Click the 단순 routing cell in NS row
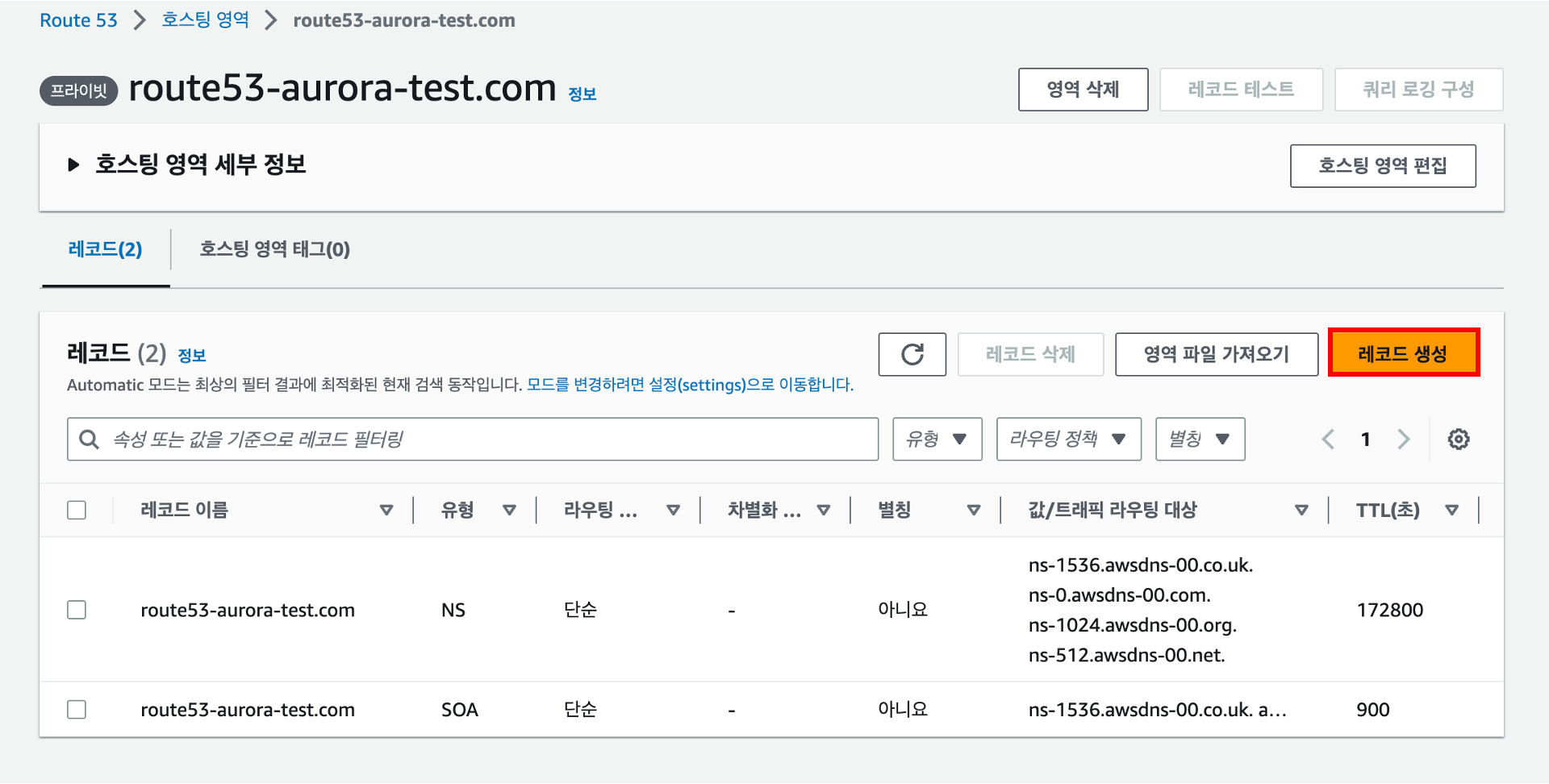The image size is (1549, 784). pyautogui.click(x=581, y=611)
